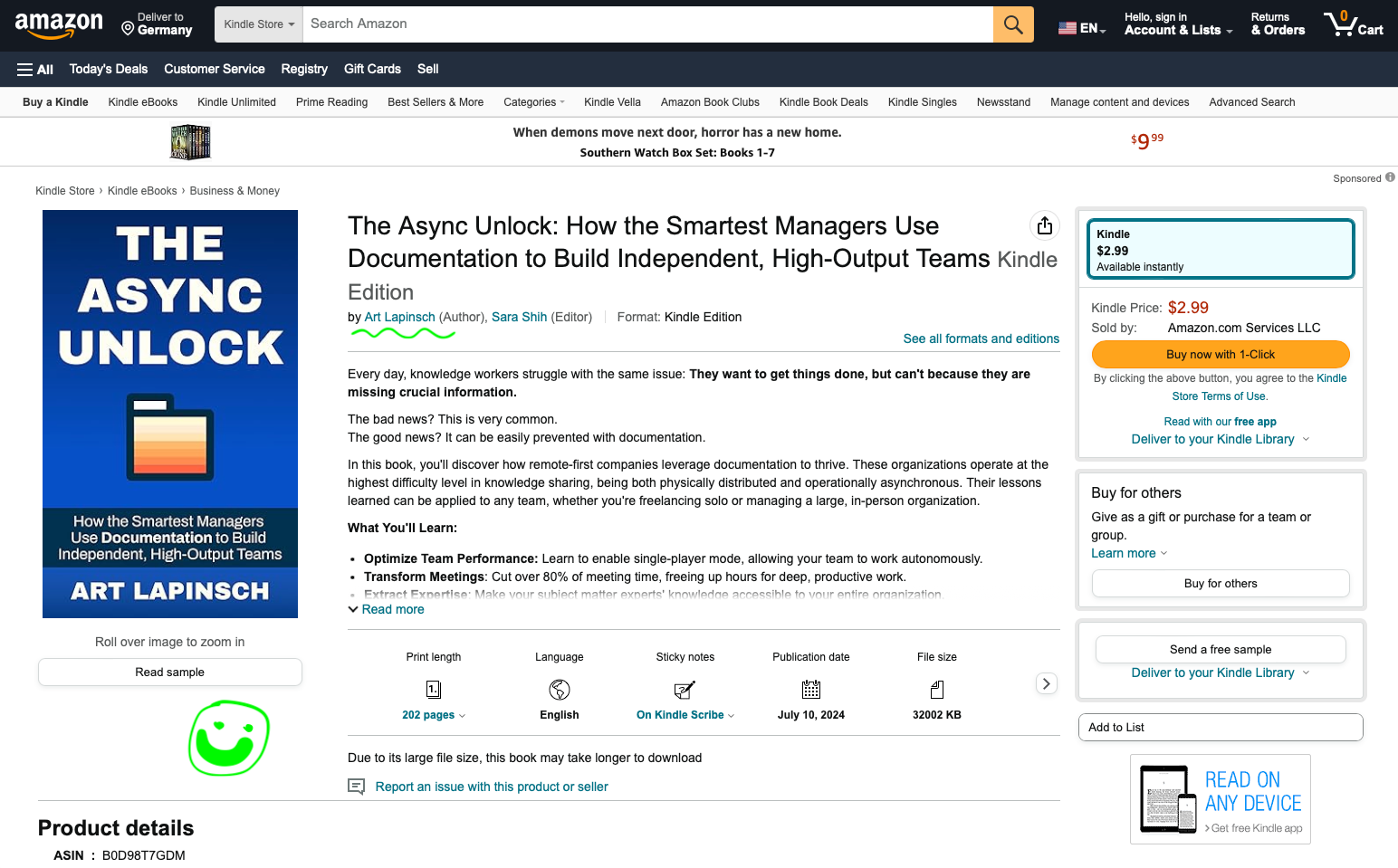Open Gift Cards in nav bar
This screenshot has width=1398, height=868.
click(372, 69)
